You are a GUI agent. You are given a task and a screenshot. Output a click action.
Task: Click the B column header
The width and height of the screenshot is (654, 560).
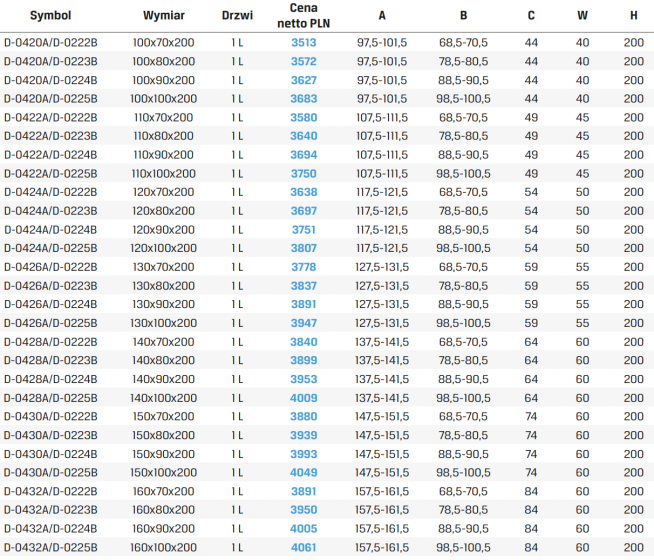(x=463, y=15)
